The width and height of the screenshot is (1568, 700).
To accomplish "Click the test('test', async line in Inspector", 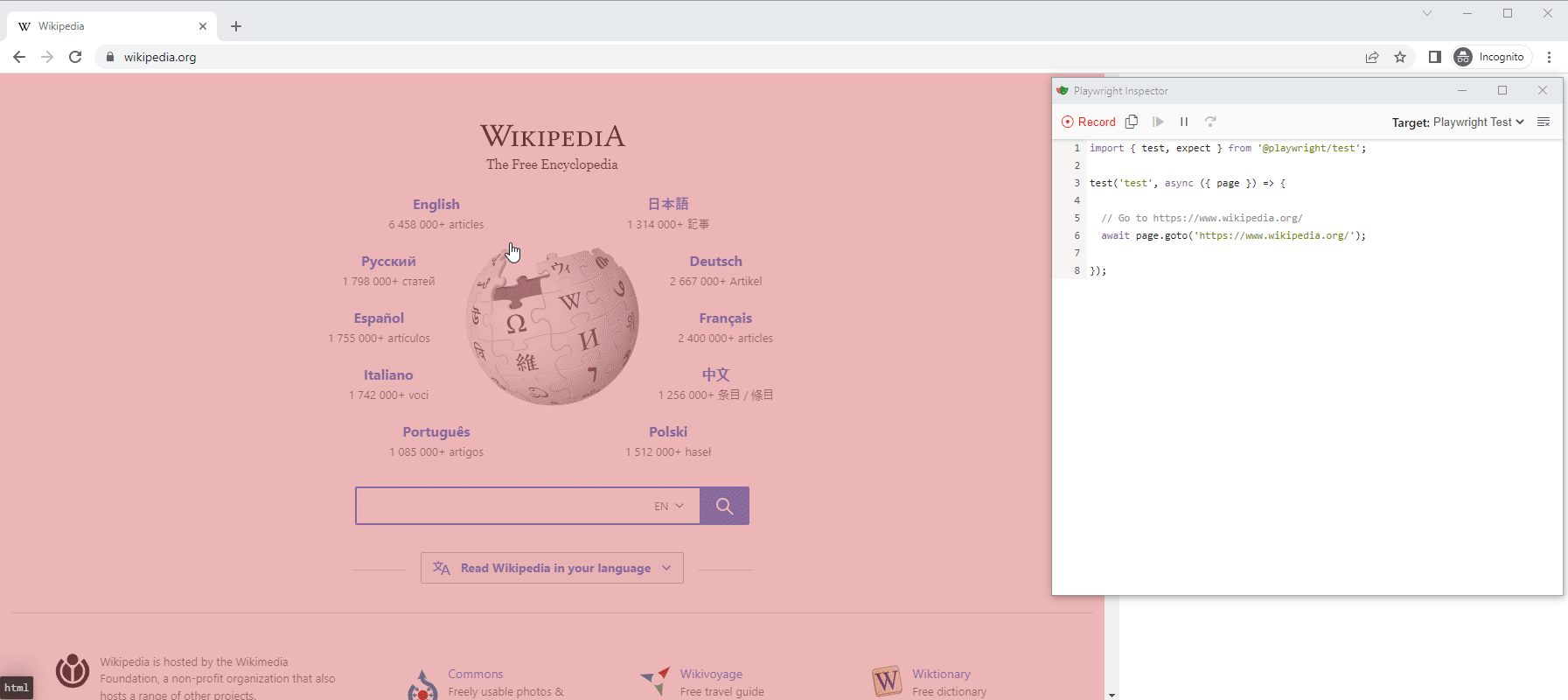I will point(1188,183).
